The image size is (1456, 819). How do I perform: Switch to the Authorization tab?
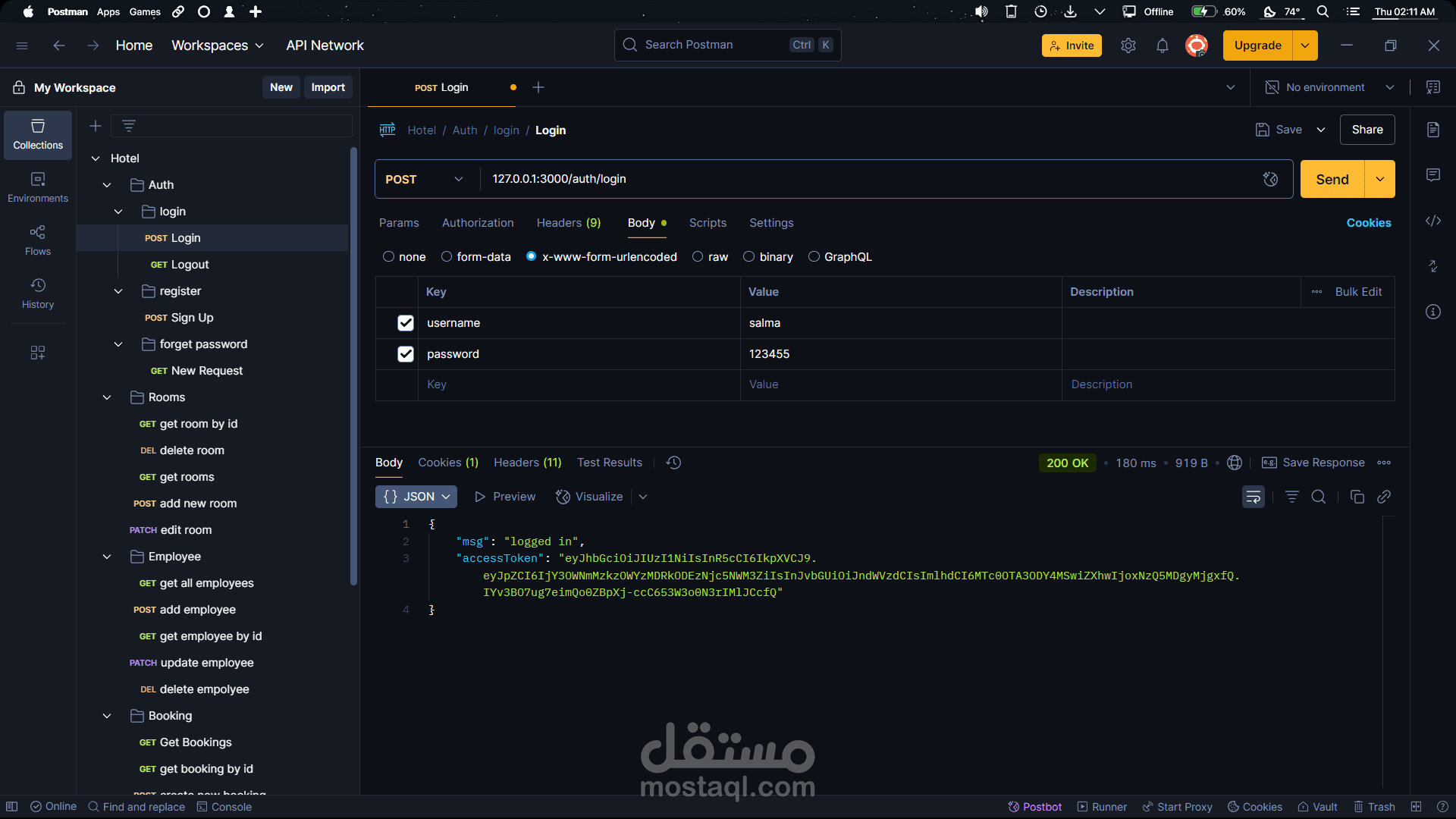(x=478, y=223)
